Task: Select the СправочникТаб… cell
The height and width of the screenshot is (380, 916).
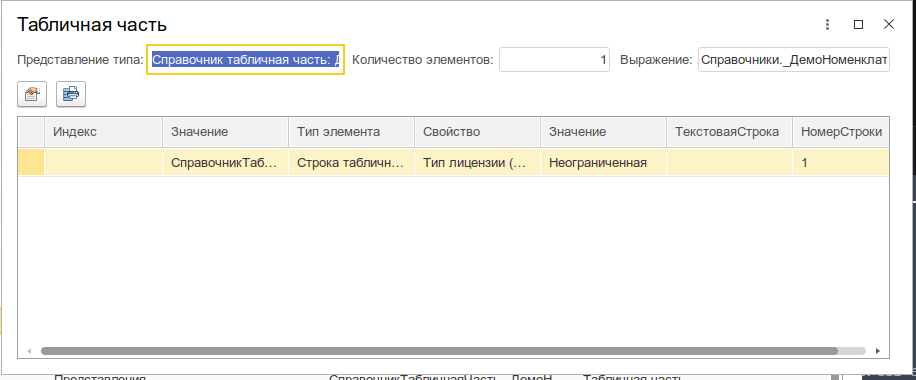Action: [x=225, y=163]
